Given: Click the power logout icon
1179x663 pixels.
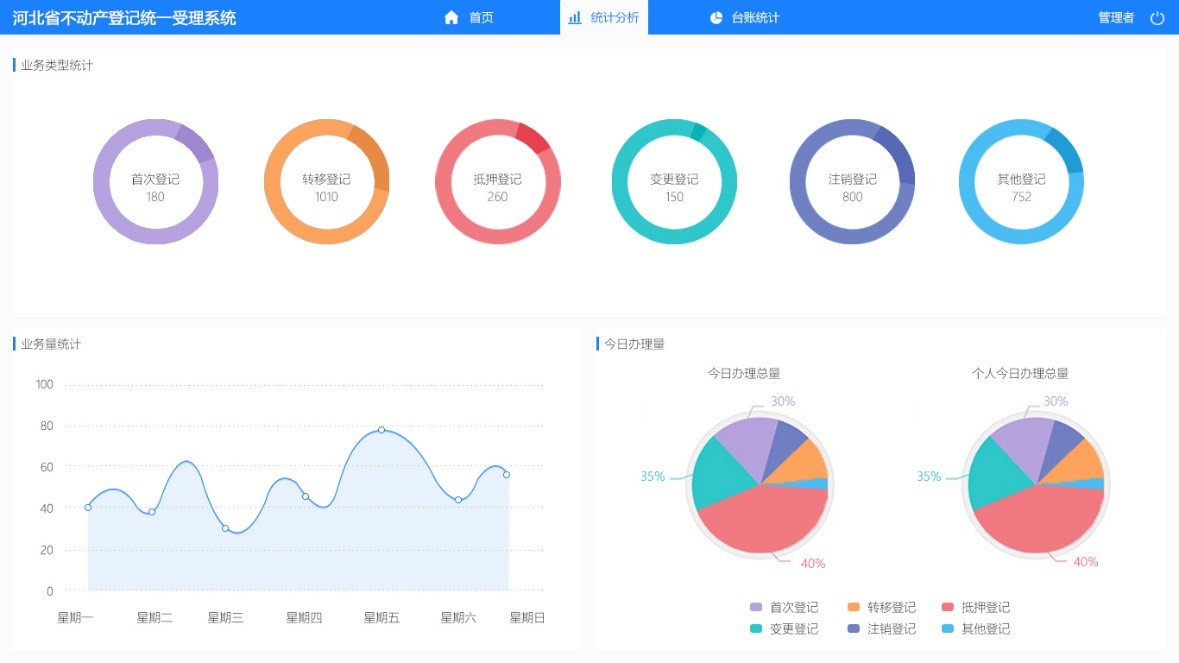Looking at the screenshot, I should [x=1157, y=17].
